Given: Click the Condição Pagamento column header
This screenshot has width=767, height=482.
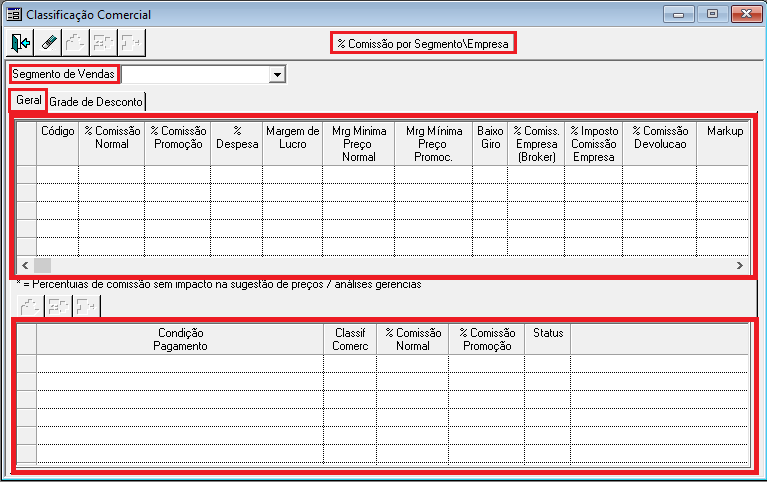Looking at the screenshot, I should pyautogui.click(x=180, y=339).
